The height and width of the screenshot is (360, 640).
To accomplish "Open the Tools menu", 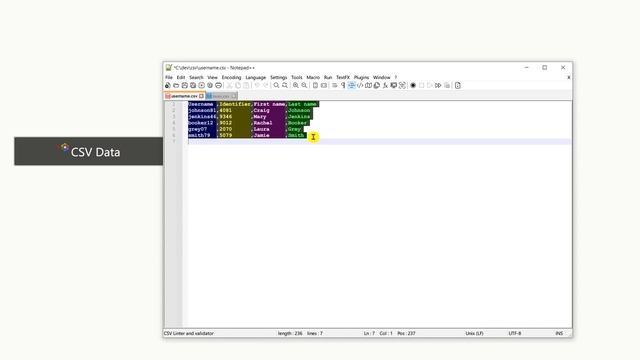I will pyautogui.click(x=297, y=77).
